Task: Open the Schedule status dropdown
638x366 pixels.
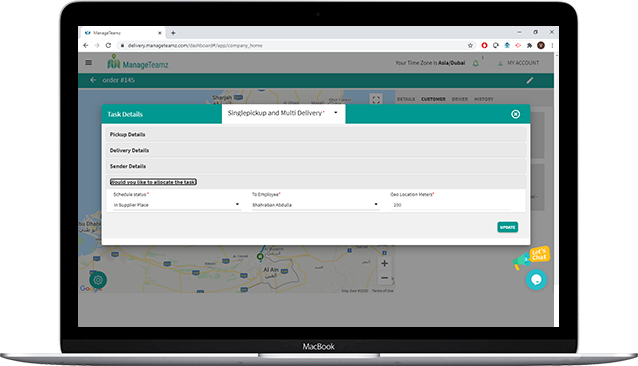Action: pos(176,205)
